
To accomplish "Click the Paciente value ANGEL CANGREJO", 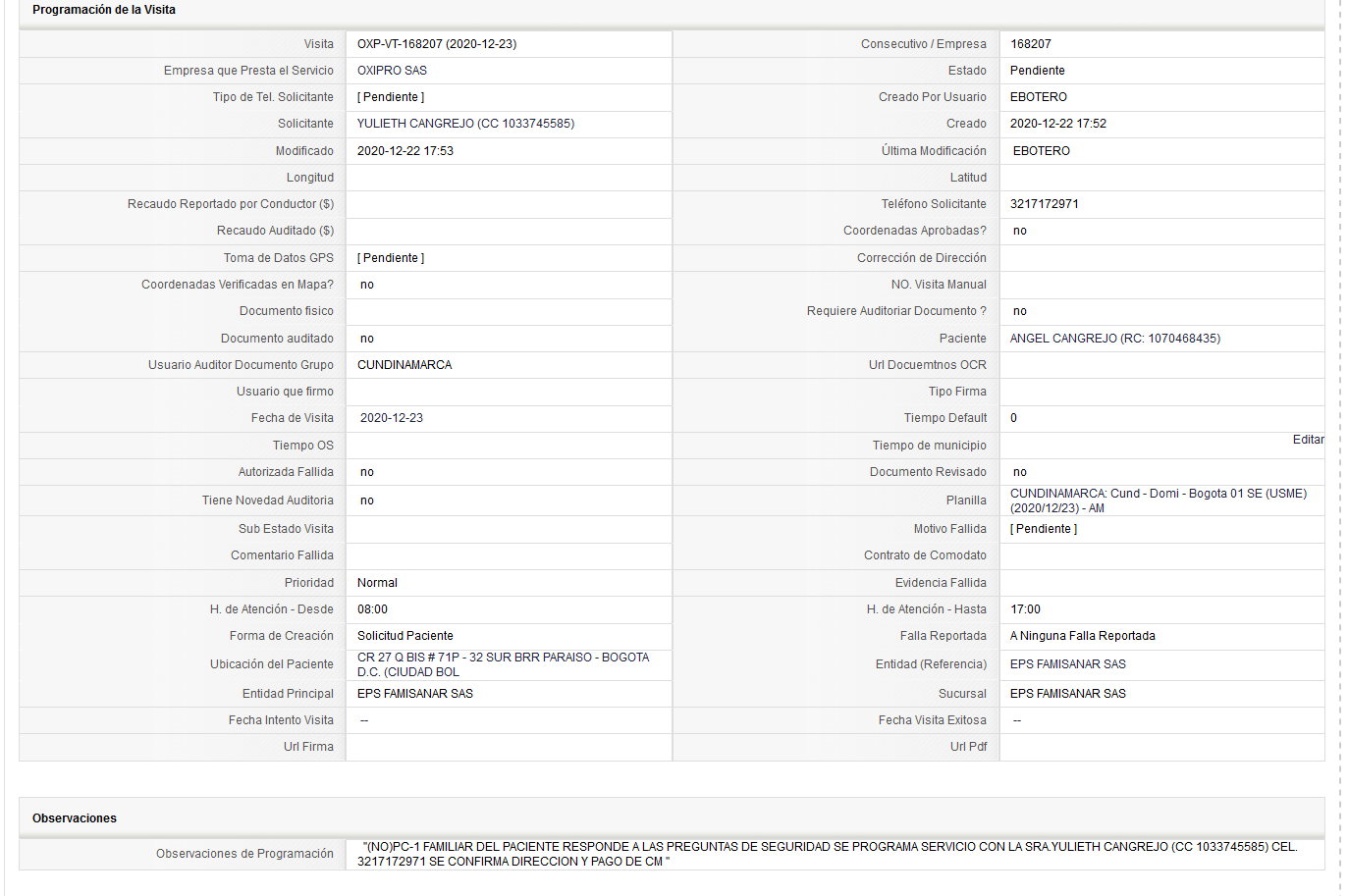I will point(1063,339).
